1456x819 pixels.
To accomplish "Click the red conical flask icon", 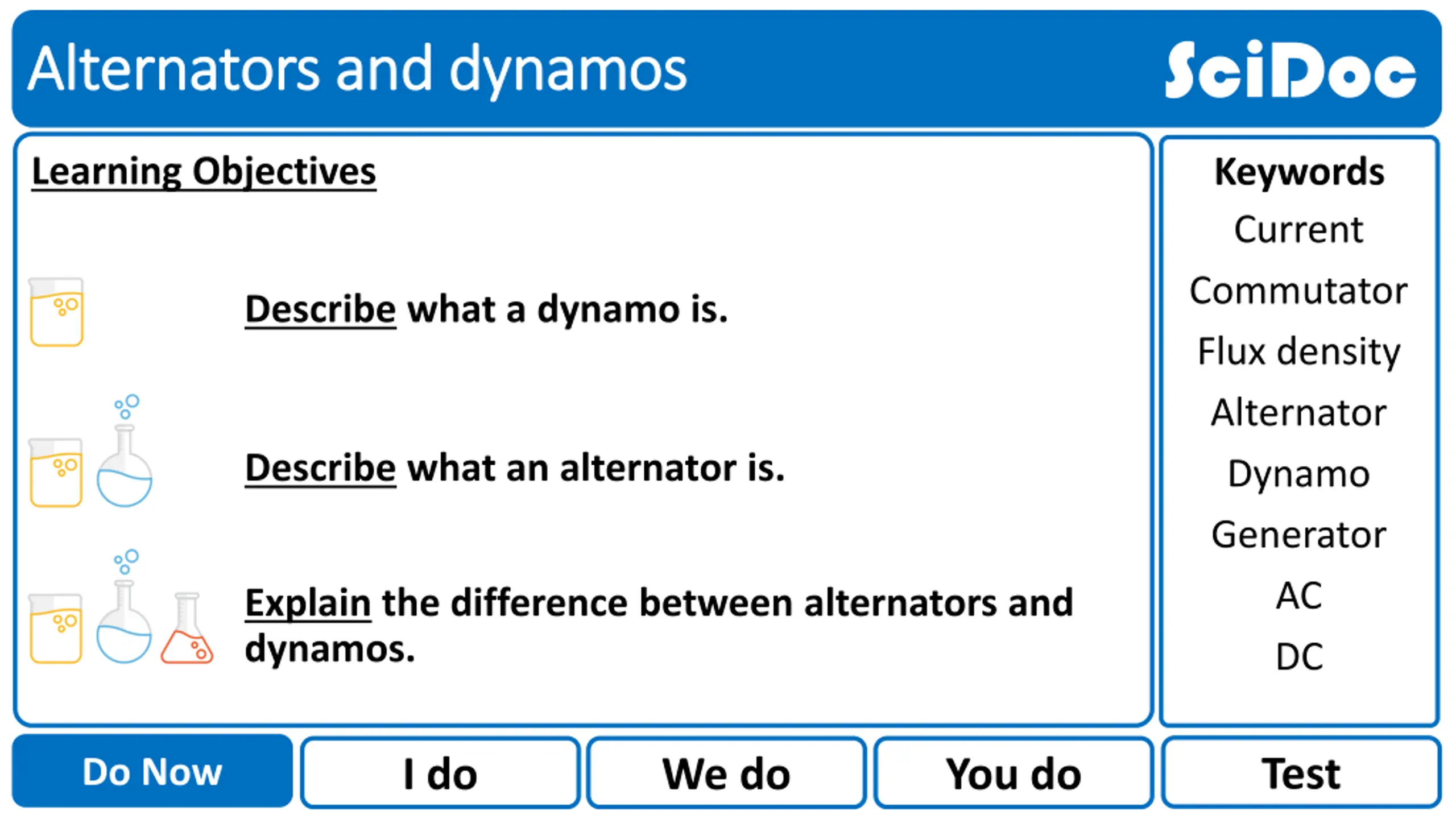I will click(x=187, y=628).
